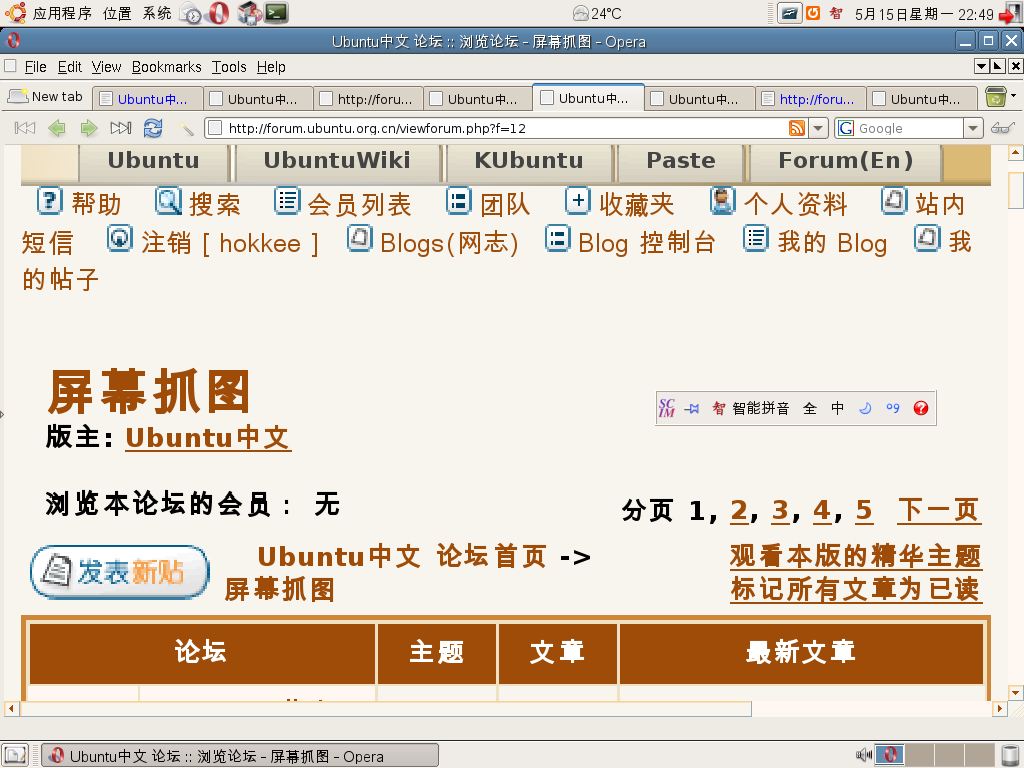The image size is (1024, 768).
Task: Open the terminal from the top panel
Action: click(276, 13)
